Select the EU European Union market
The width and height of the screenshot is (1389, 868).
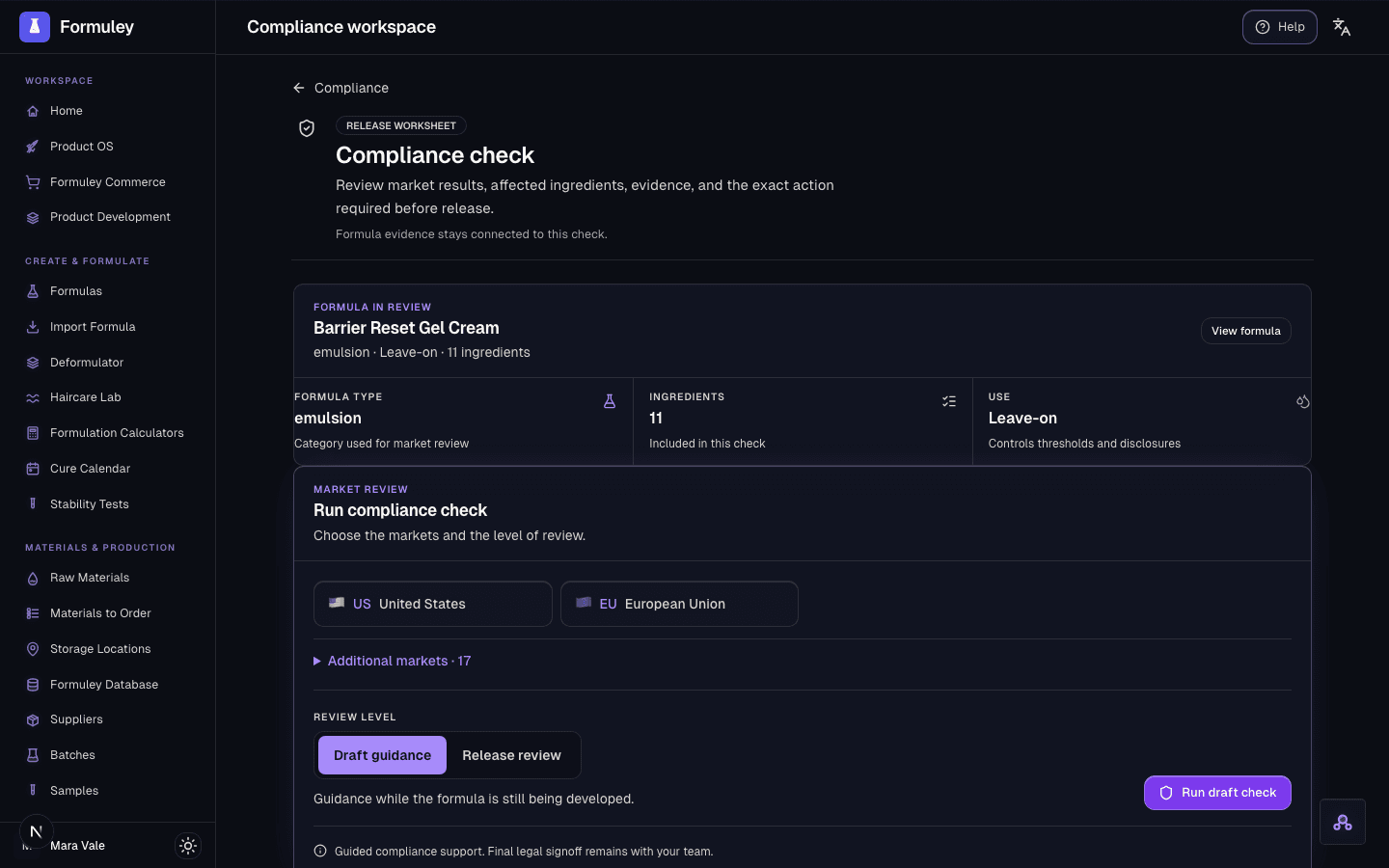679,604
